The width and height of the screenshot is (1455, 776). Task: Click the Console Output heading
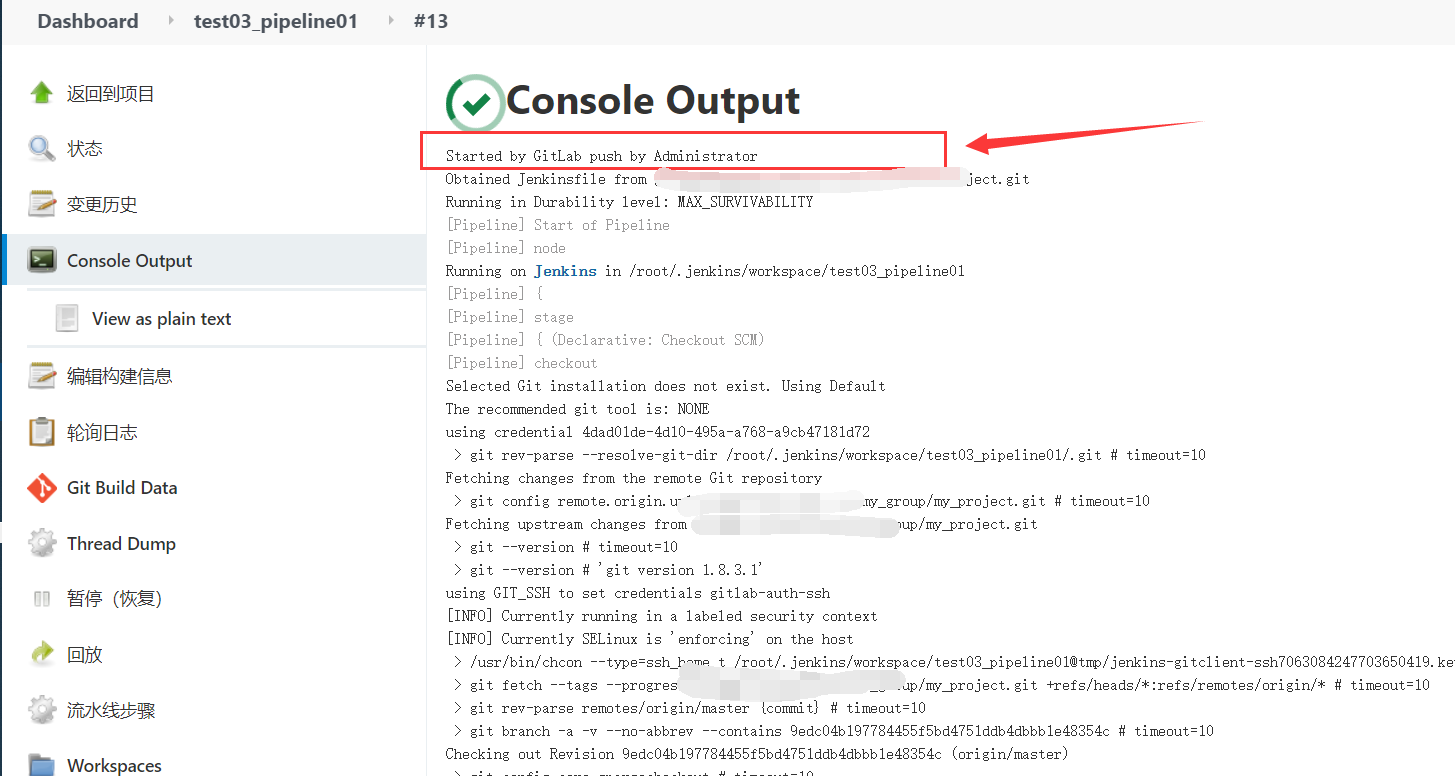(x=653, y=101)
